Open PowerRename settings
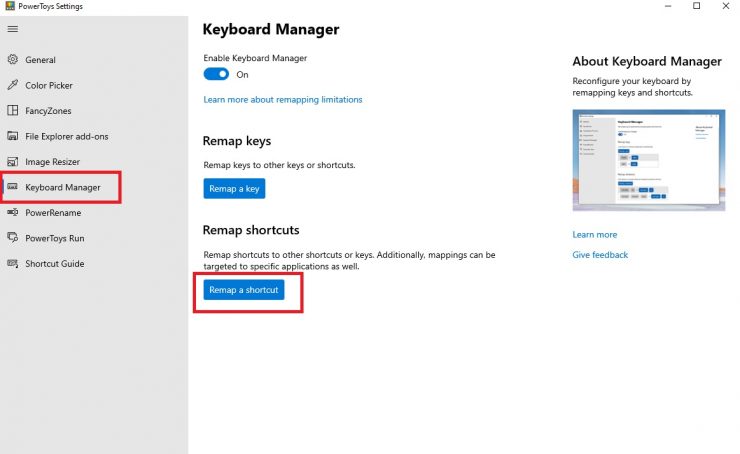740x454 pixels. [53, 213]
